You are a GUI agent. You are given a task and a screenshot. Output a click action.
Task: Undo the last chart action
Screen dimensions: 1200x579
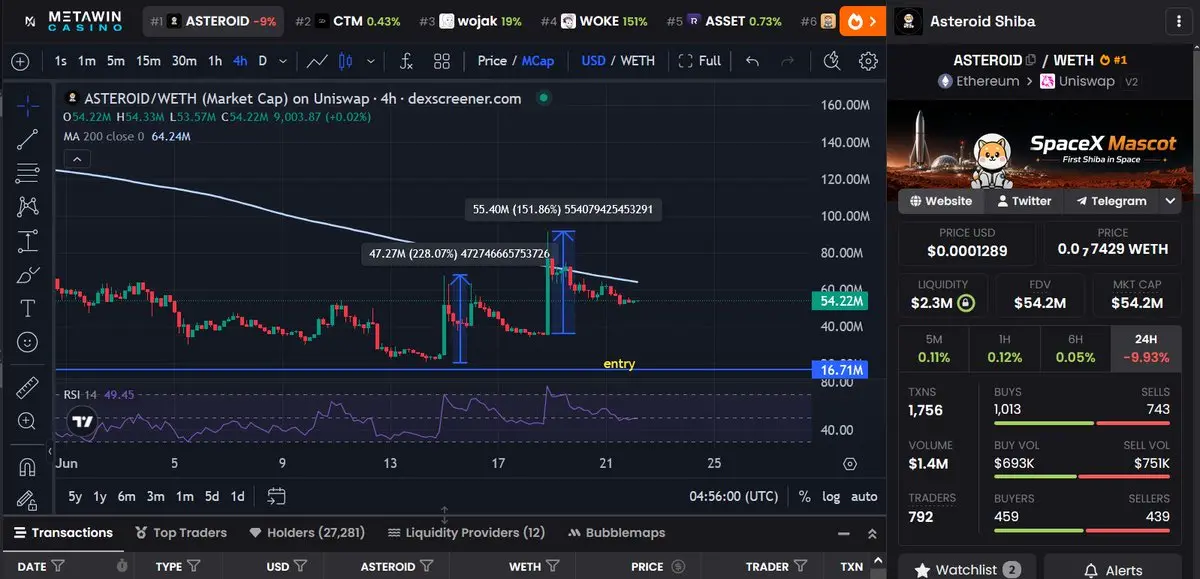pos(753,61)
